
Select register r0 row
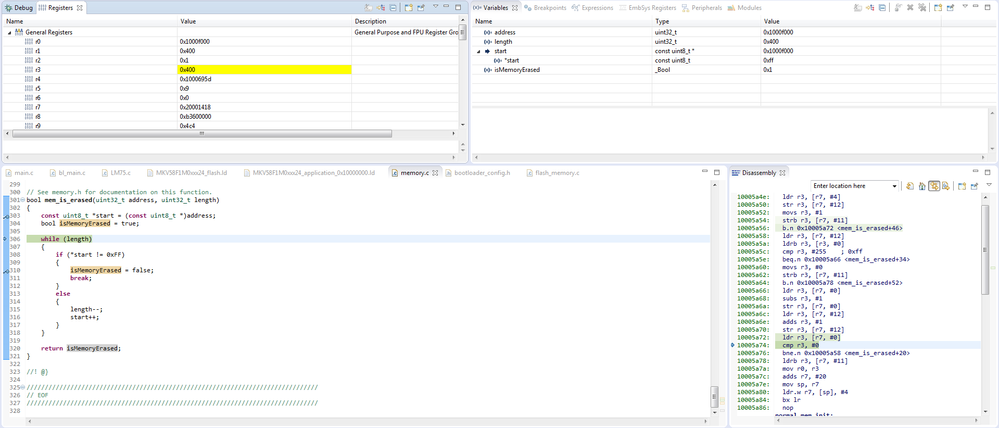pos(229,41)
